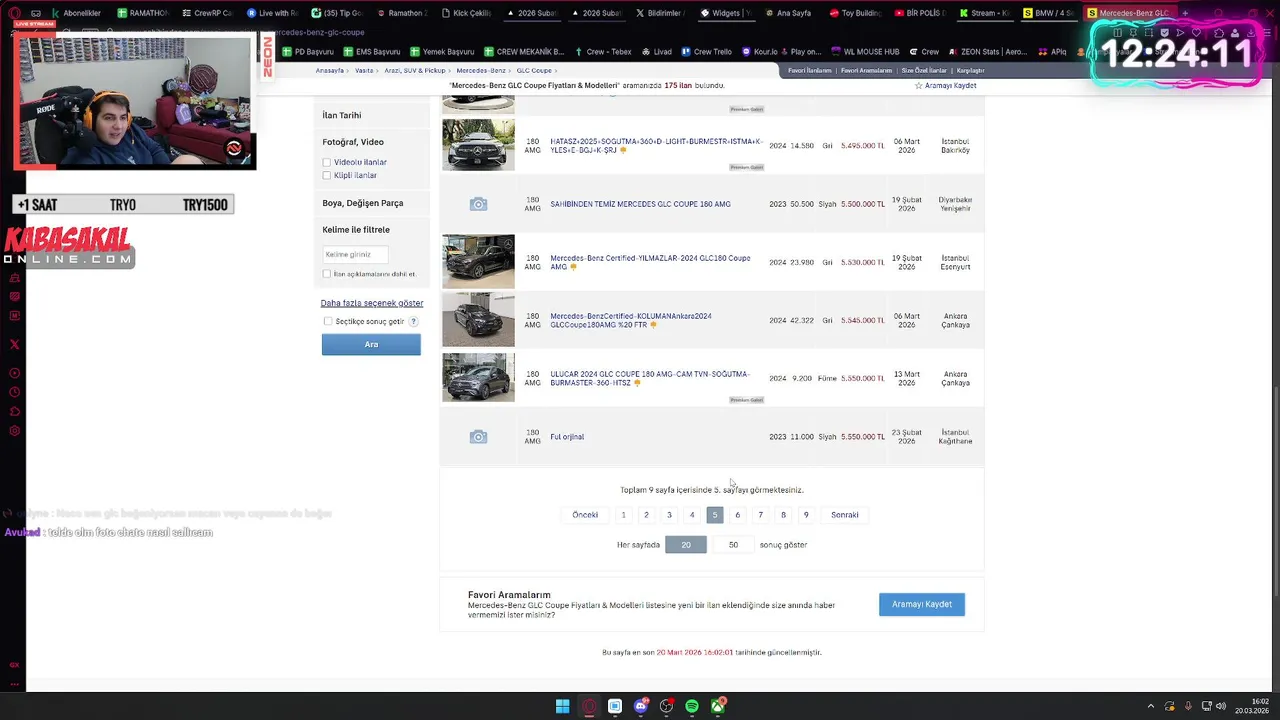
Task: Open Discord from the taskbar
Action: (x=641, y=706)
